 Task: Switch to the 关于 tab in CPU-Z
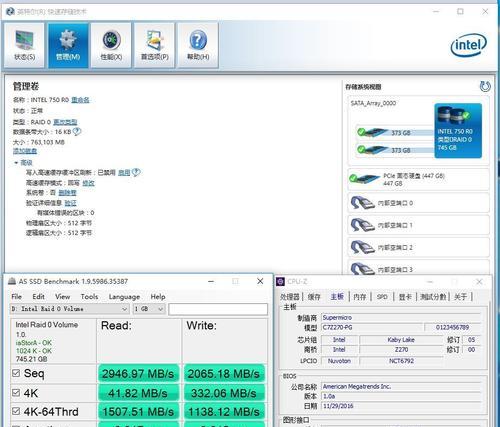[x=460, y=297]
